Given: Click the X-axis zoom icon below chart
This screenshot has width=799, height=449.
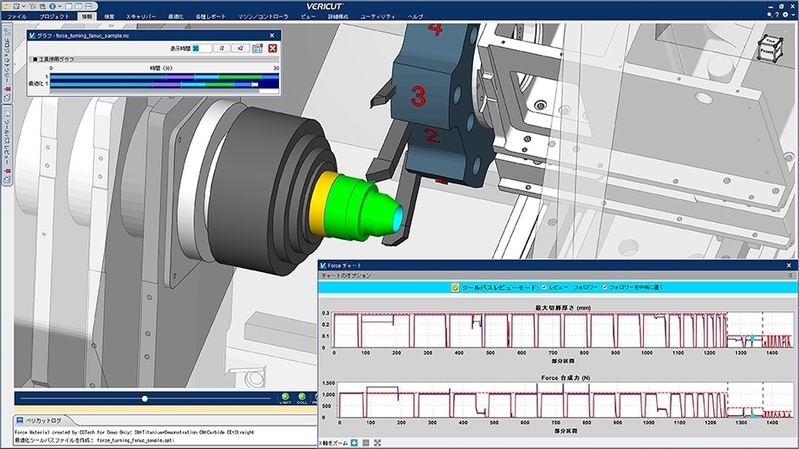Looking at the screenshot, I should 354,441.
